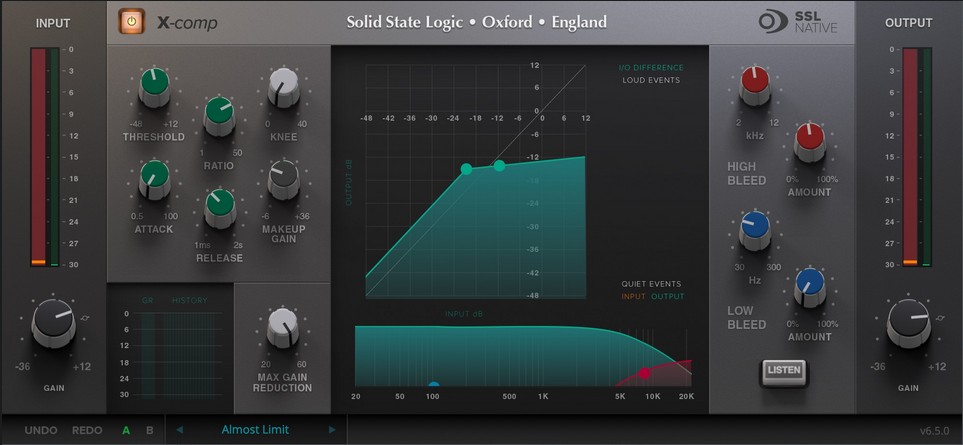Select the GR meter view
The image size is (963, 445).
[147, 301]
